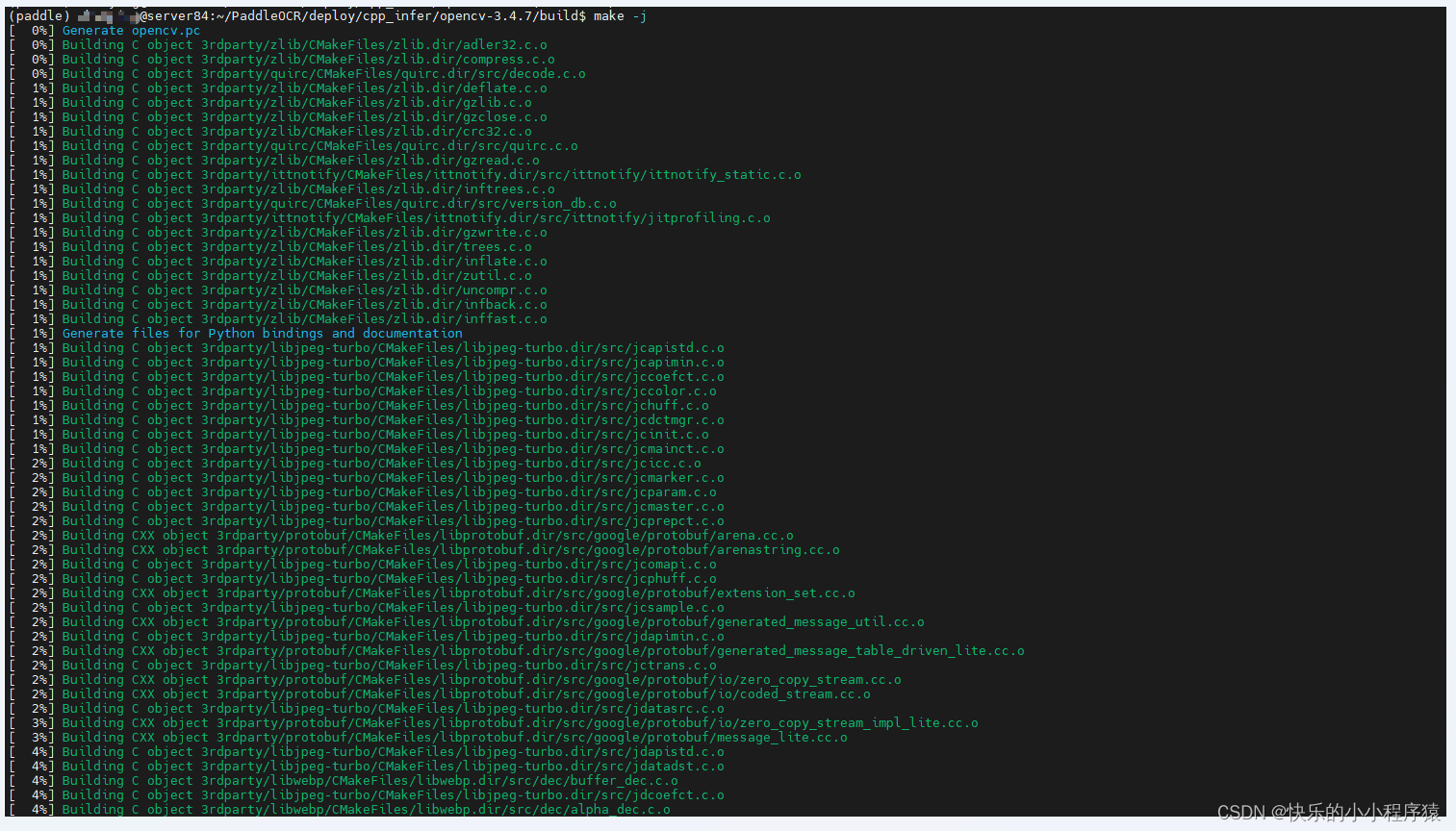
Task: Select the 'Generate opencv.pc' line
Action: (105, 30)
